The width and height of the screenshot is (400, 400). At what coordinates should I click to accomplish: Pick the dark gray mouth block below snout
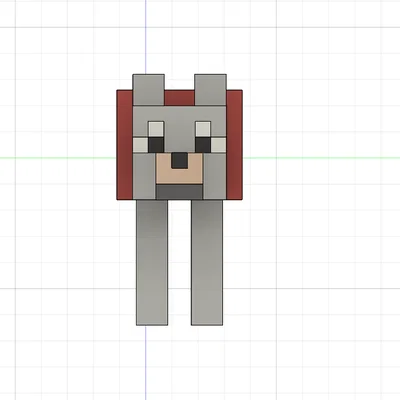point(179,192)
